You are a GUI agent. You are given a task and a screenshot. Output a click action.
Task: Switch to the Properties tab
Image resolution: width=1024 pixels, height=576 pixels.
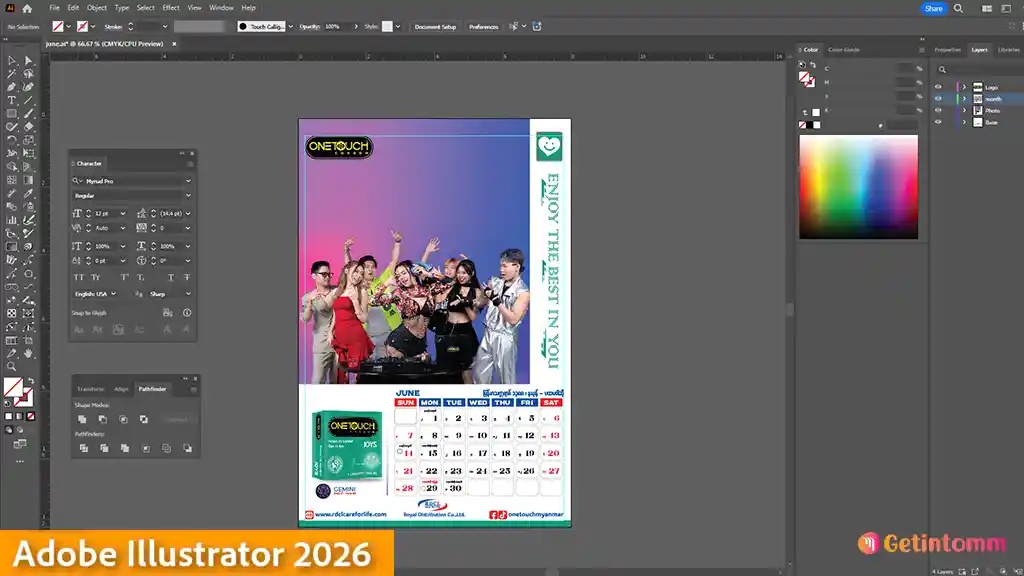click(x=948, y=50)
